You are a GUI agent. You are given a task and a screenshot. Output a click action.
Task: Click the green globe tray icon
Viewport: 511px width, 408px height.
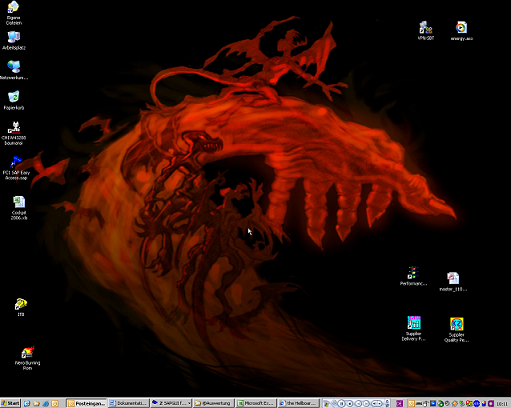[440, 404]
